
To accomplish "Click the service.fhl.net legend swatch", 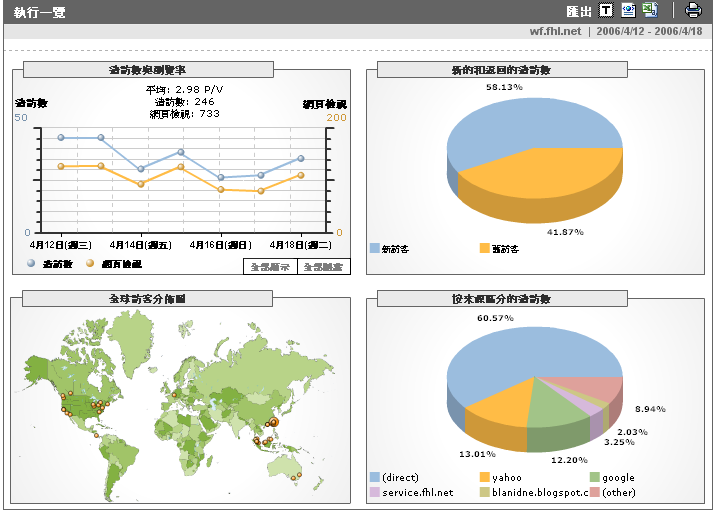I will [x=375, y=492].
